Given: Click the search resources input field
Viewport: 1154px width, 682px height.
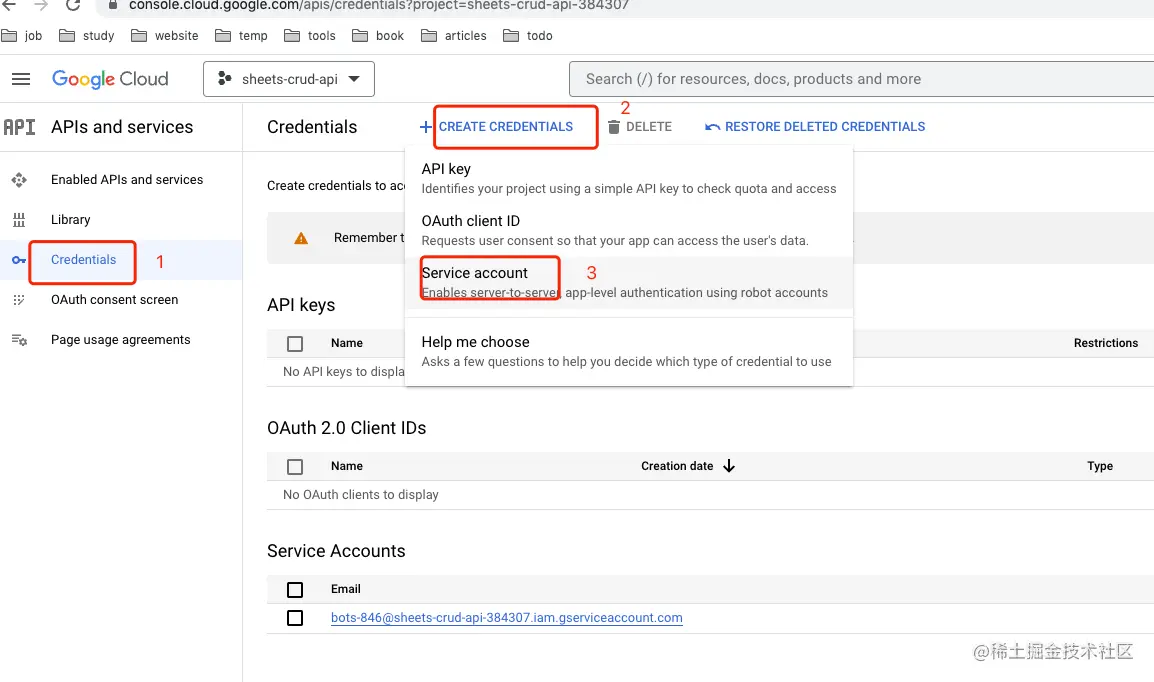Looking at the screenshot, I should [860, 79].
